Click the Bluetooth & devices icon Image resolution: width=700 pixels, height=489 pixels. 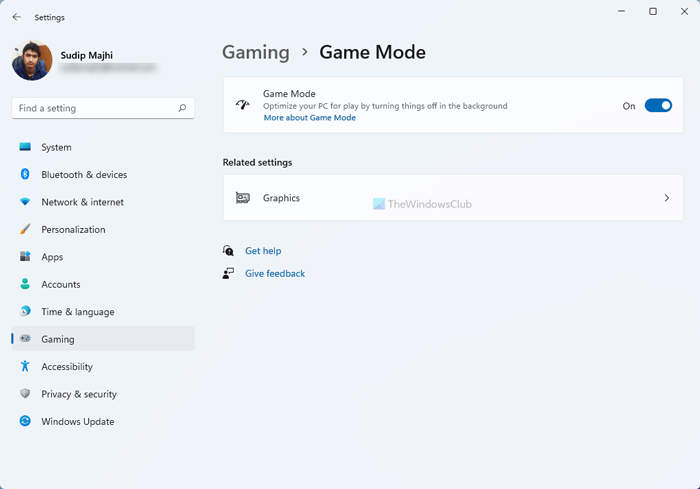point(25,174)
